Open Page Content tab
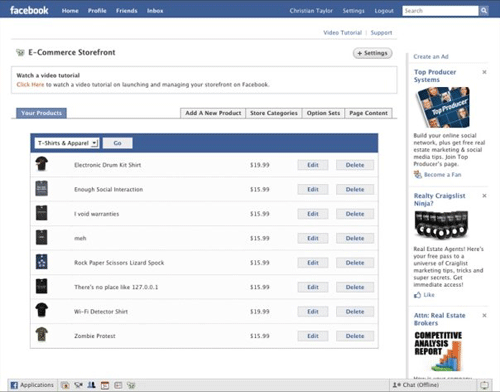Image resolution: width=500 pixels, height=392 pixels. point(368,113)
